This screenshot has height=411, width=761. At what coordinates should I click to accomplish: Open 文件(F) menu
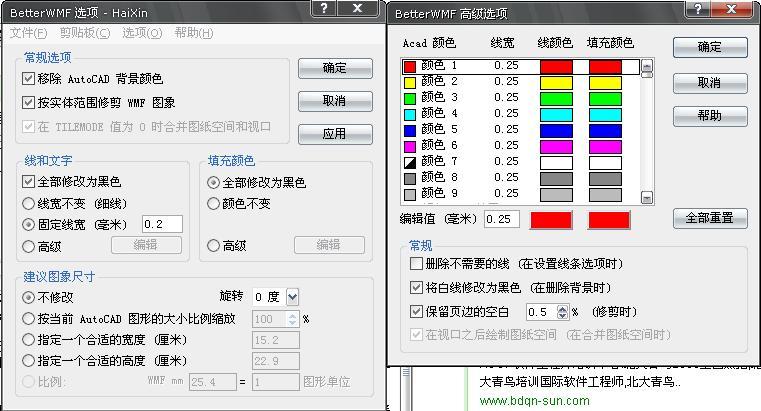point(28,33)
